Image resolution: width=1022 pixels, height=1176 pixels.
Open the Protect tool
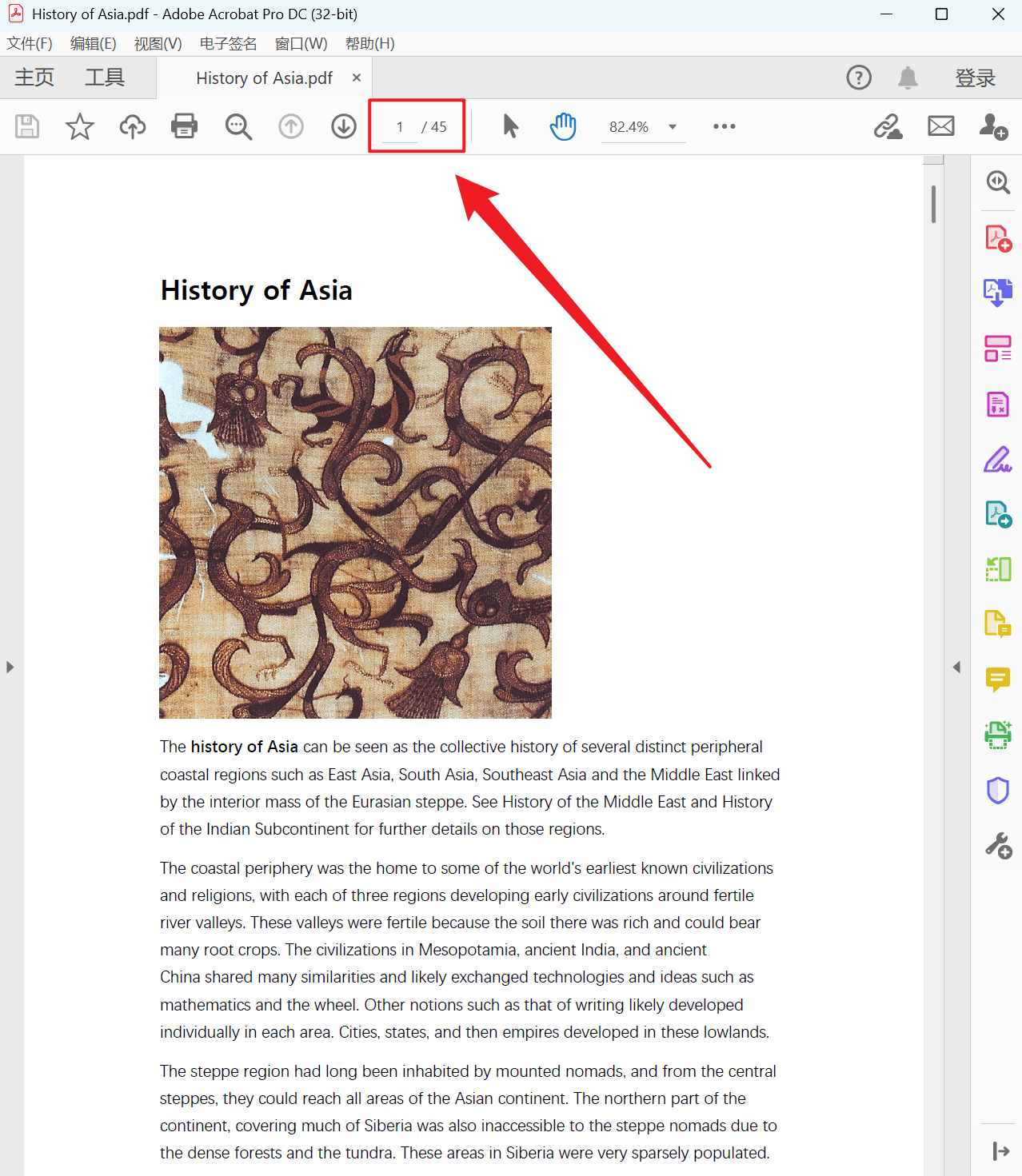click(998, 790)
